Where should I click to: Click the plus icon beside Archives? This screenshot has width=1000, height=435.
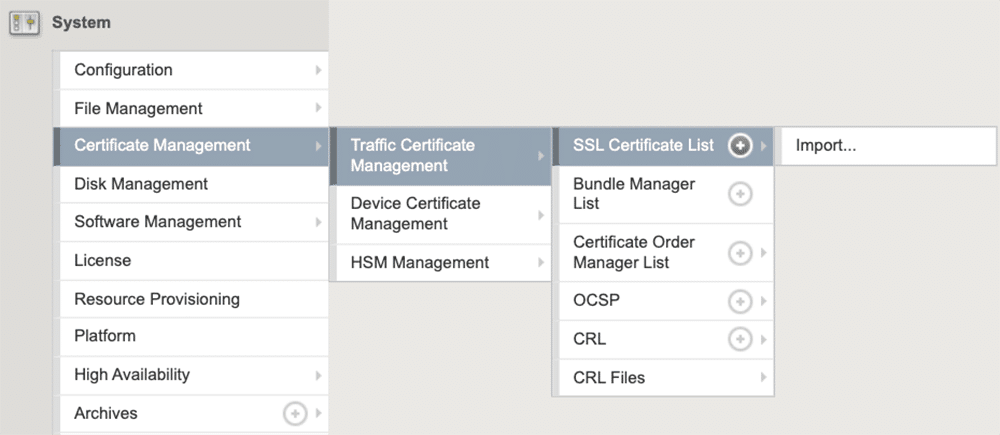pyautogui.click(x=295, y=413)
